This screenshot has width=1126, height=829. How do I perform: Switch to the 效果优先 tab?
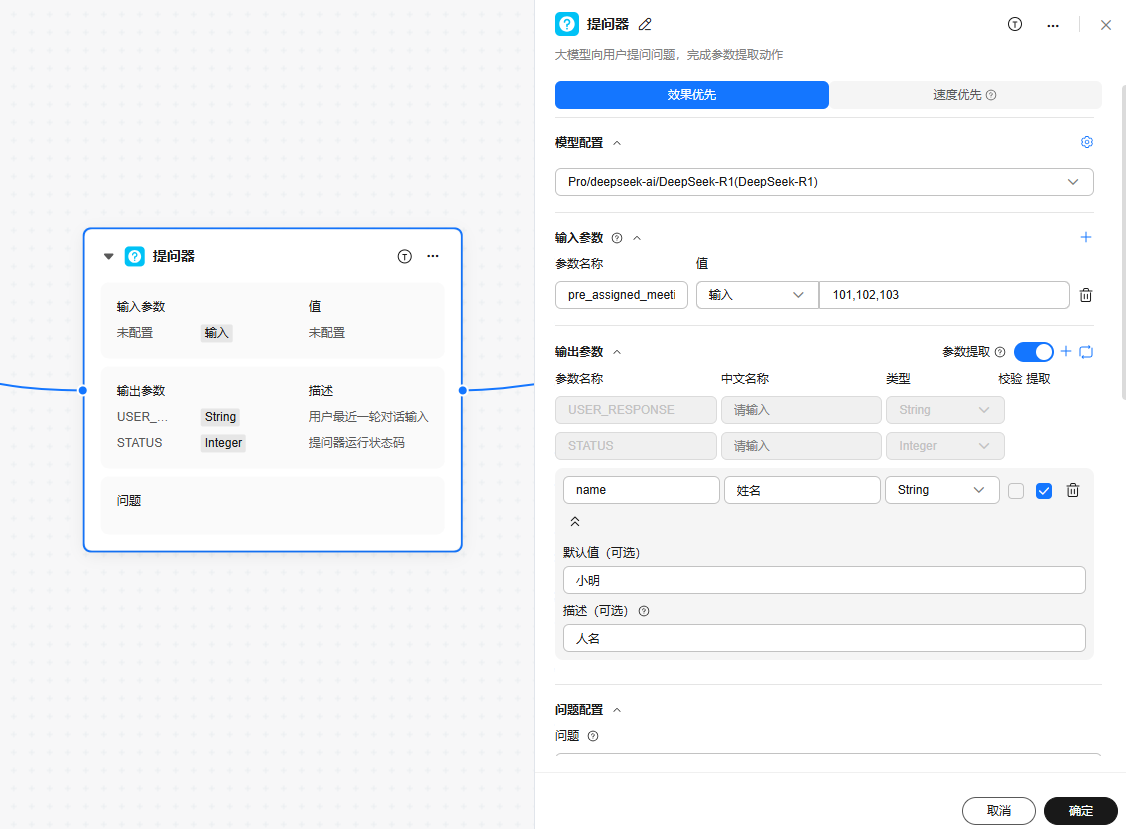click(691, 95)
